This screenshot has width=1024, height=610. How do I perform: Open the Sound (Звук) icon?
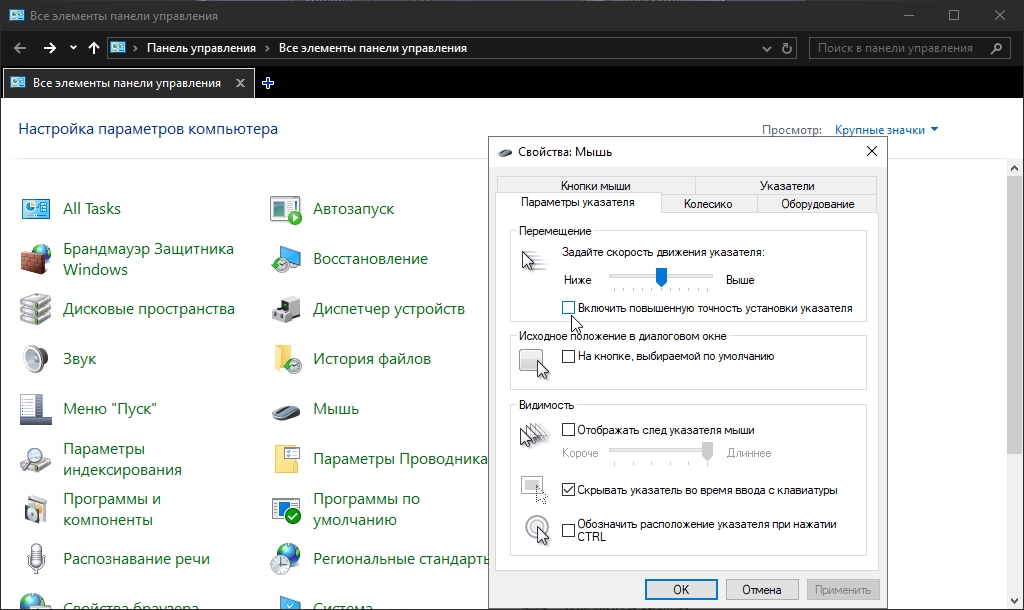tap(36, 358)
